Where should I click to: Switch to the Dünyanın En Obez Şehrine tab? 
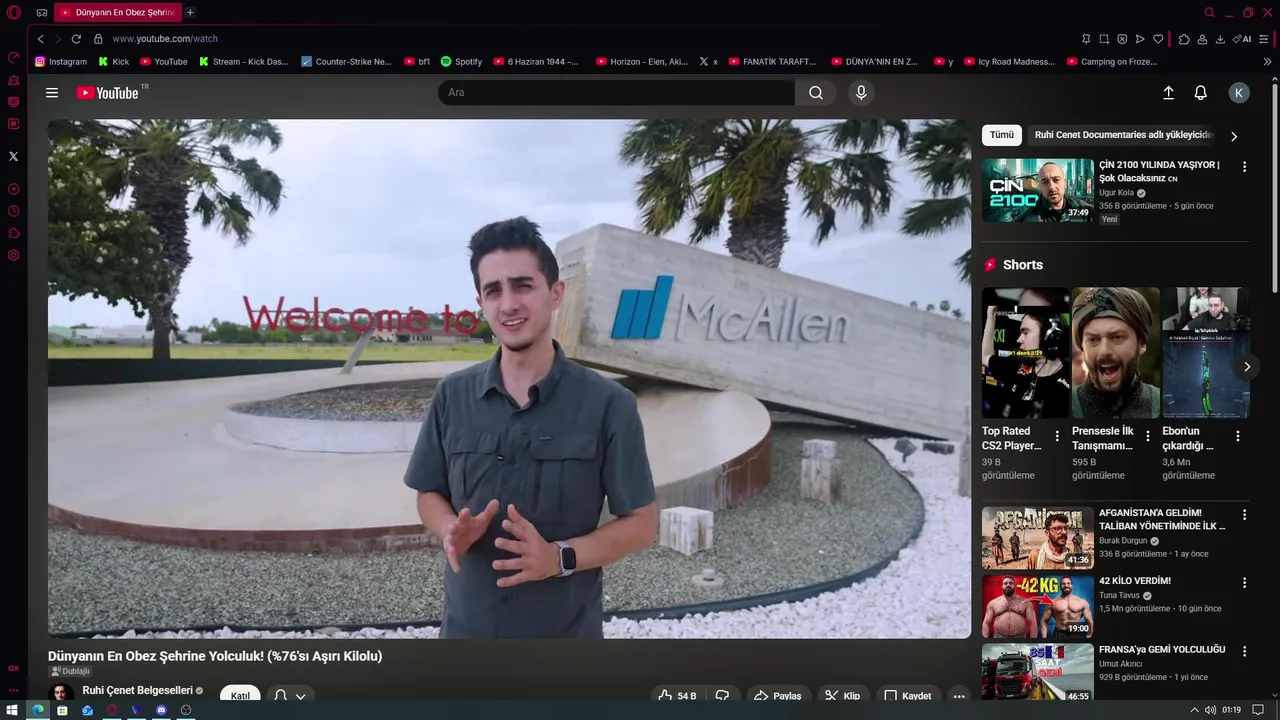click(117, 13)
